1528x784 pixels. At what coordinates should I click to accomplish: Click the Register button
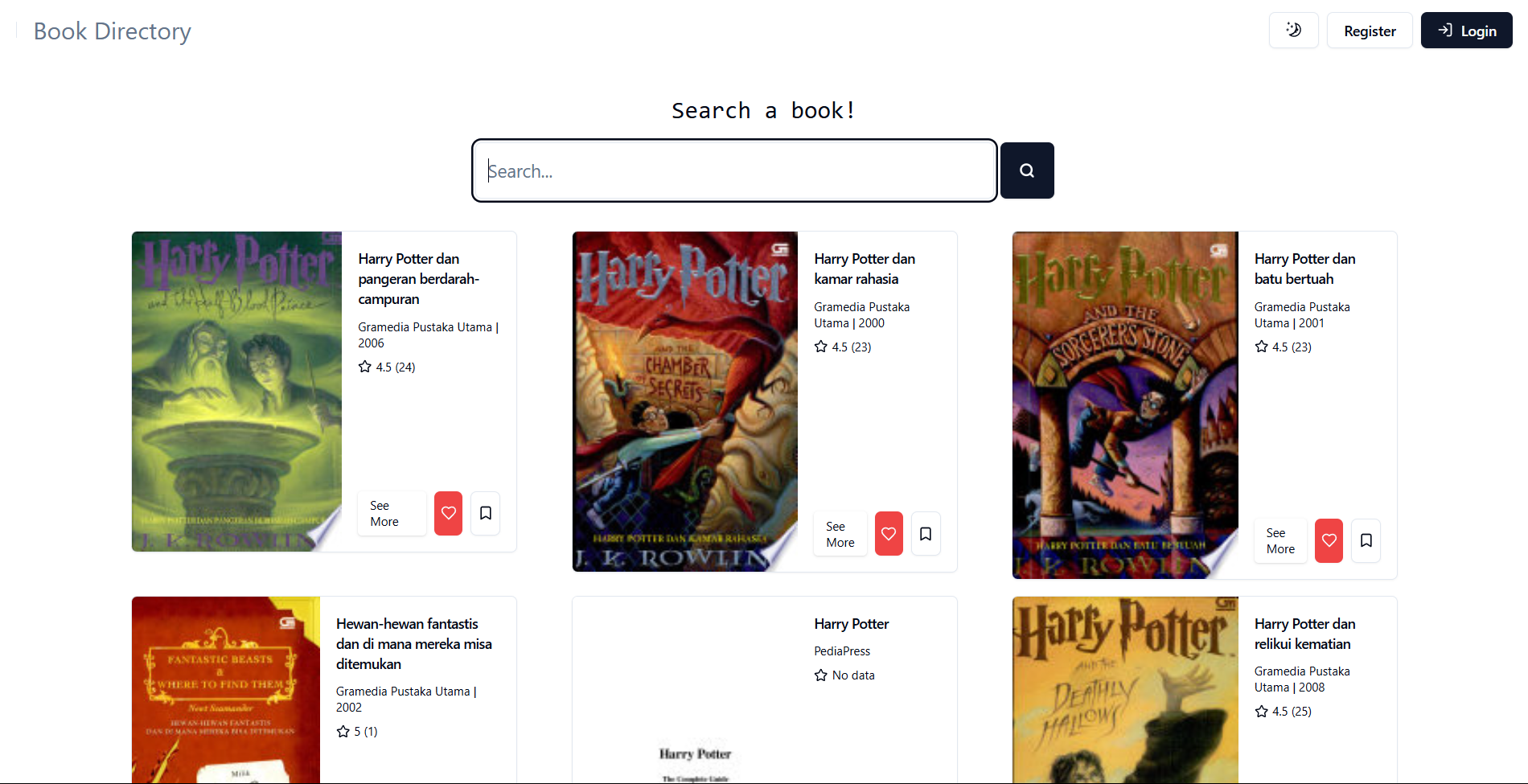point(1370,31)
